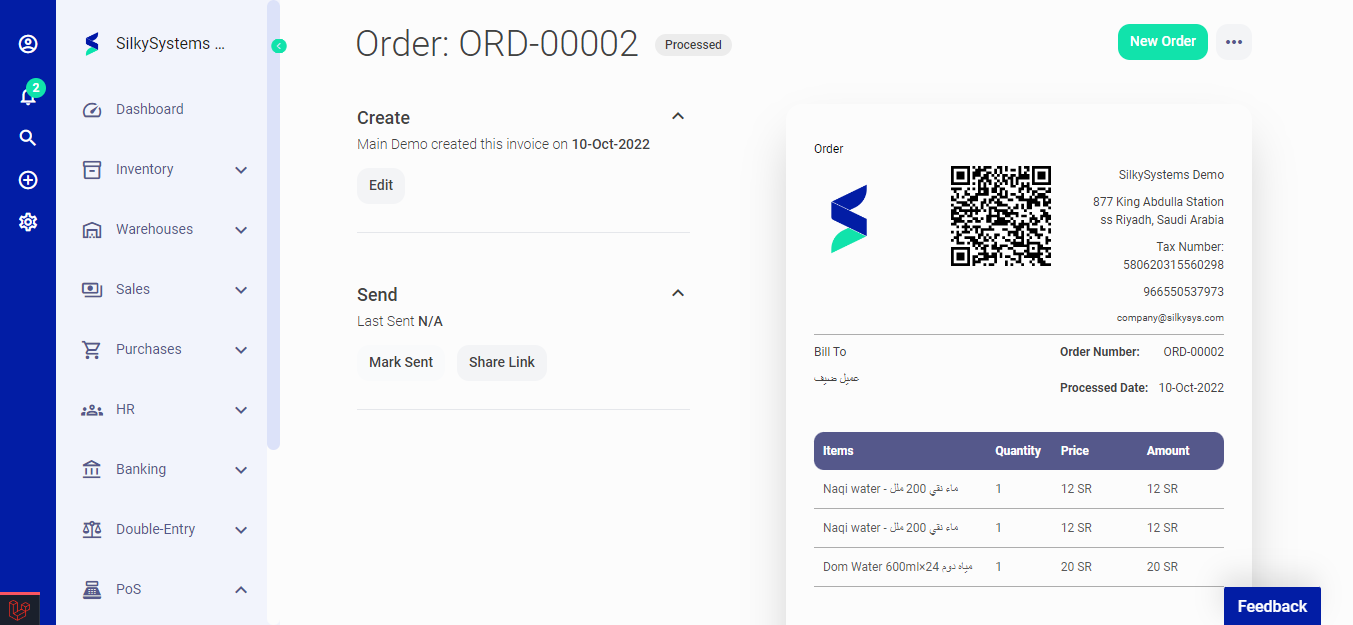Click the quick-add plus icon
The height and width of the screenshot is (625, 1353).
pyautogui.click(x=27, y=180)
